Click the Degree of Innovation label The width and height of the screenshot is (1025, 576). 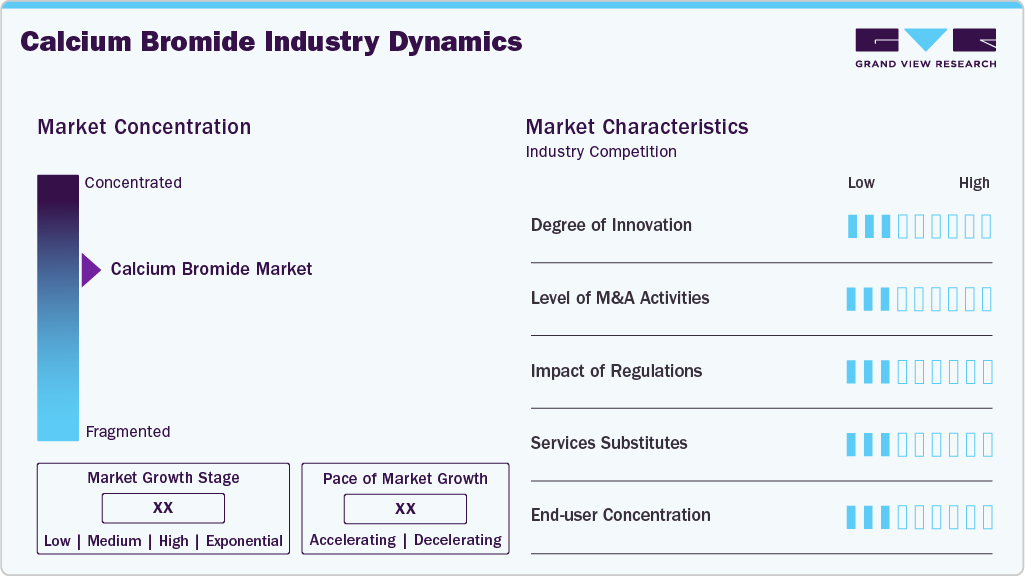click(611, 225)
